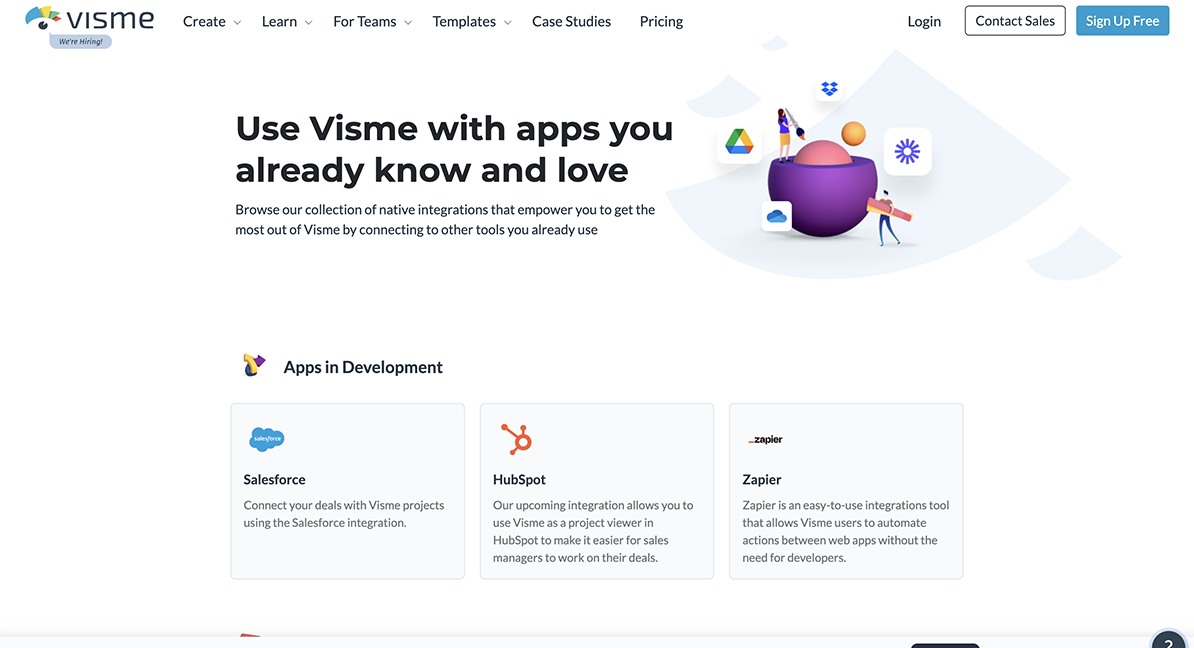Click the Visme logo

[x=90, y=18]
